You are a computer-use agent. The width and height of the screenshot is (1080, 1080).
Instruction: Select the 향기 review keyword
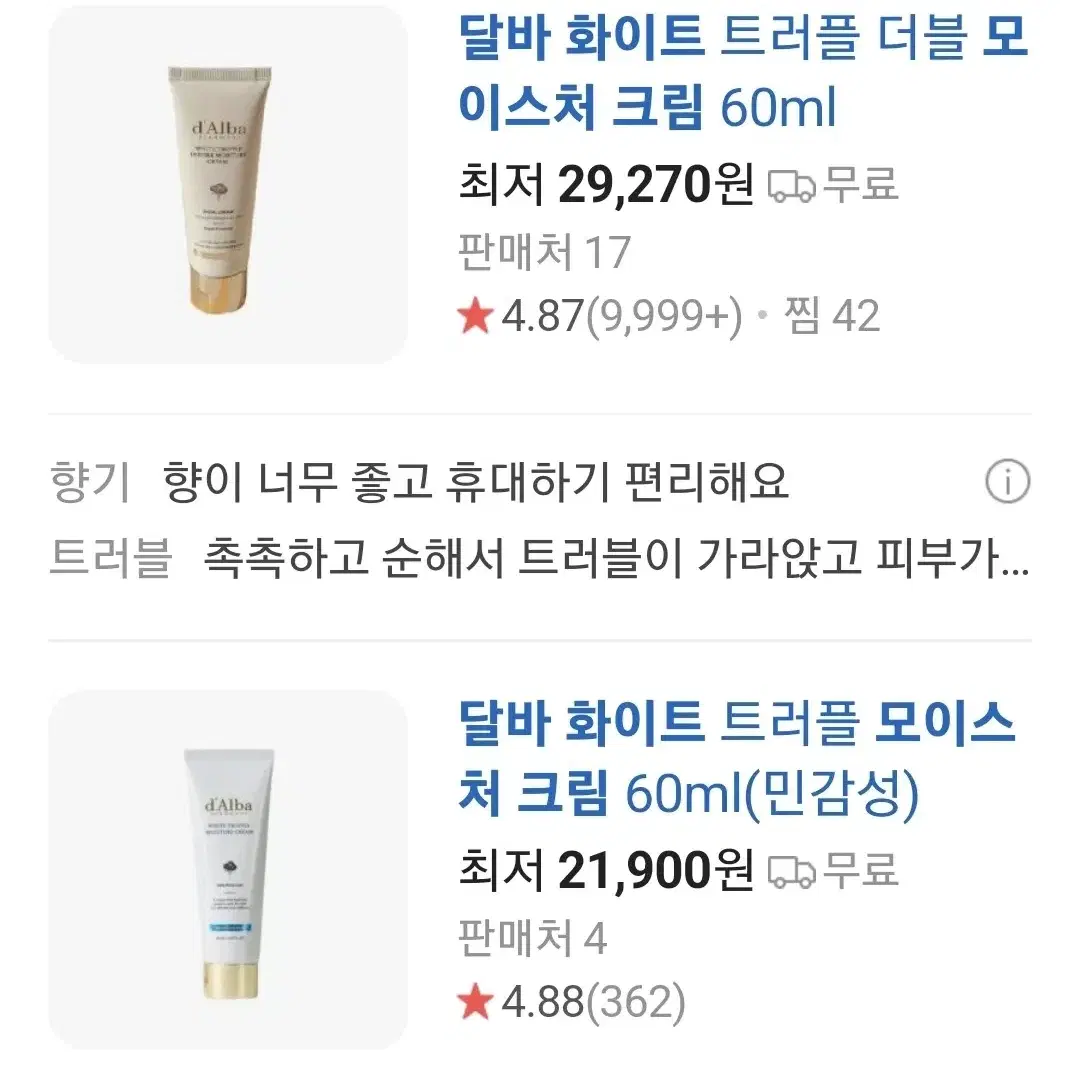coord(90,481)
